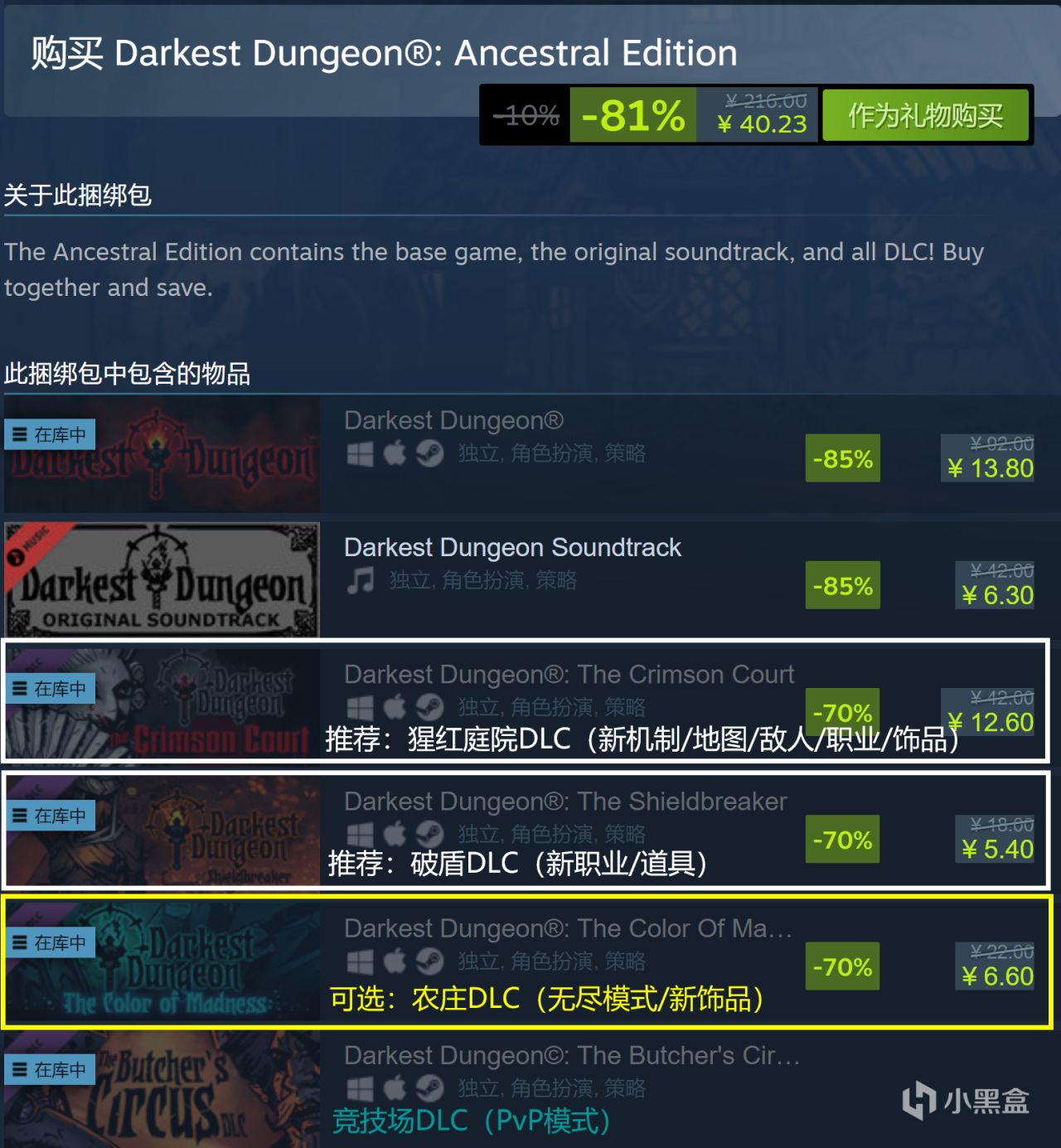Click the Steam icon on Color of Madness row
This screenshot has height=1148, width=1061.
tap(429, 962)
